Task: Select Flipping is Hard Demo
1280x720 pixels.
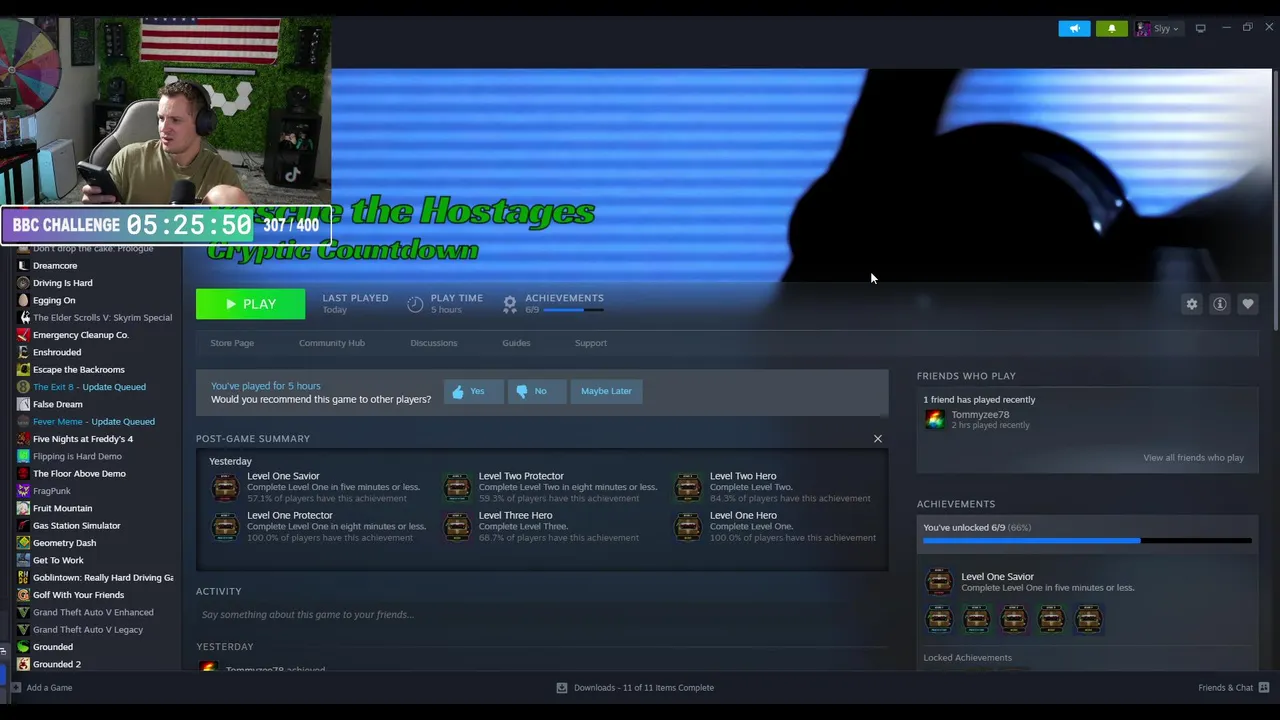Action: [77, 456]
